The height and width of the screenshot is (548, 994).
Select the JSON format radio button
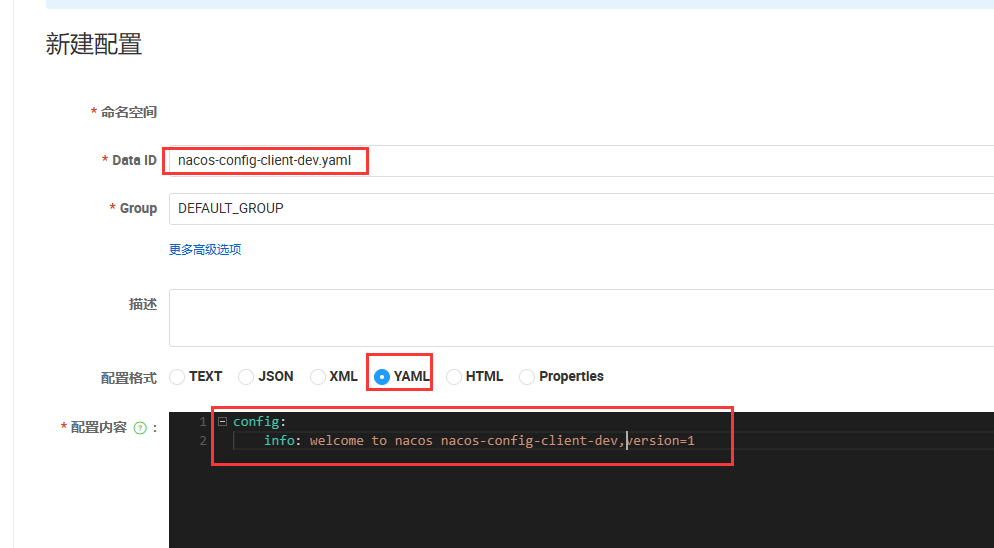[x=246, y=377]
